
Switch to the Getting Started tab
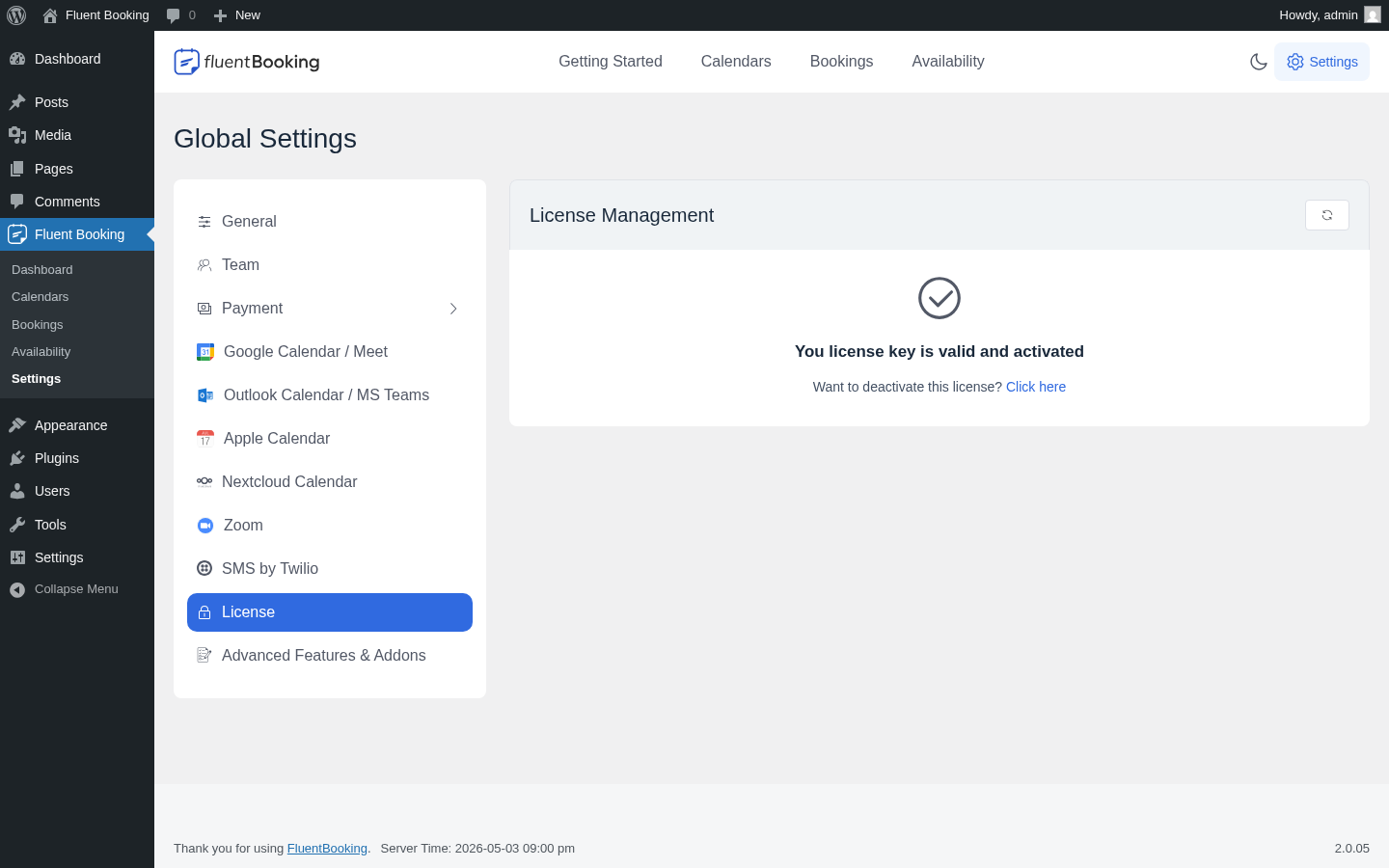click(x=611, y=62)
